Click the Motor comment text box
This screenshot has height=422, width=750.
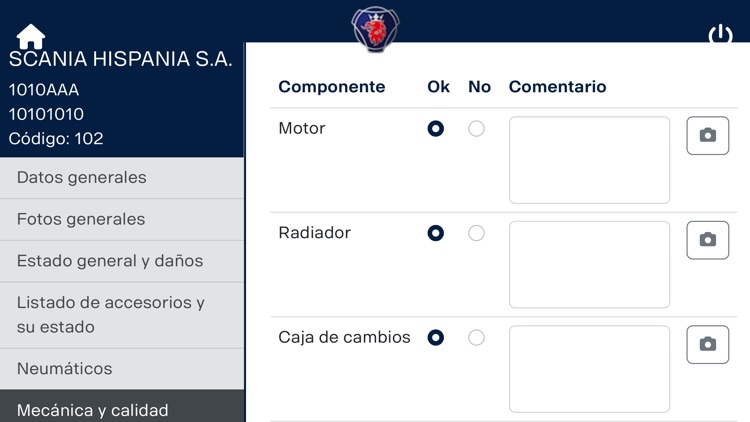click(589, 160)
